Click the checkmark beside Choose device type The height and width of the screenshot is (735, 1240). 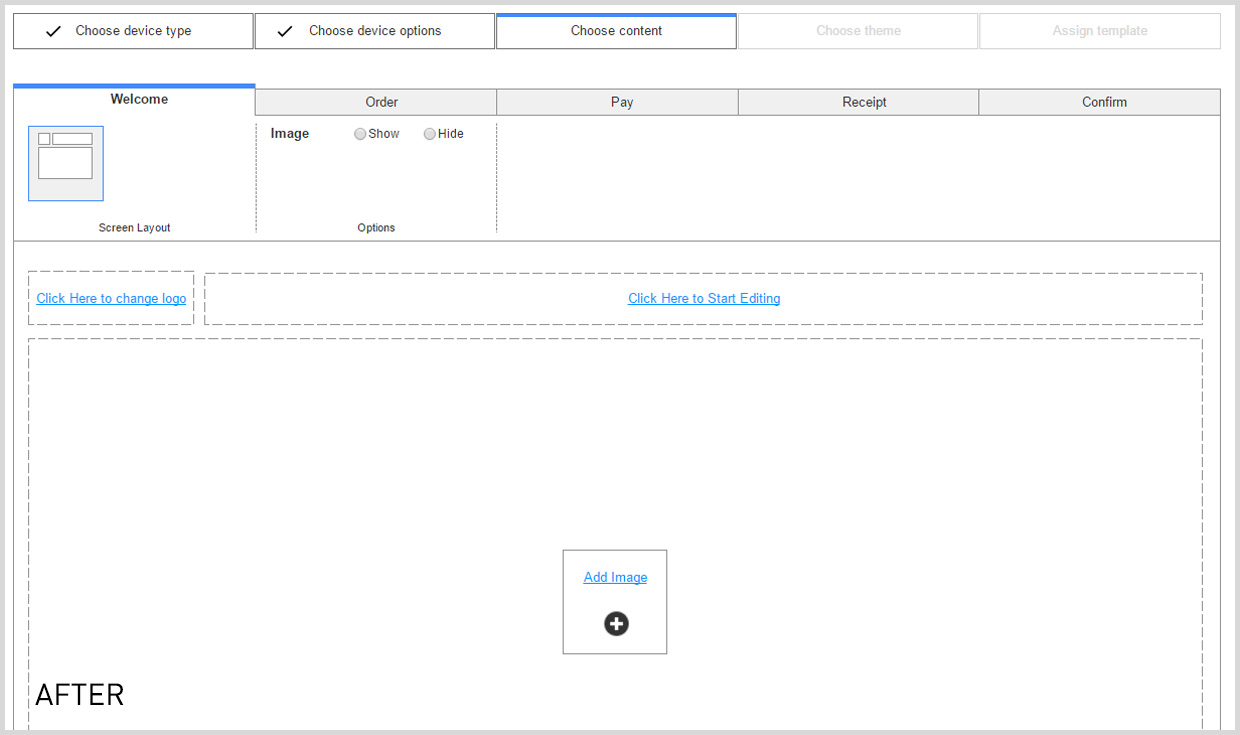pyautogui.click(x=53, y=31)
